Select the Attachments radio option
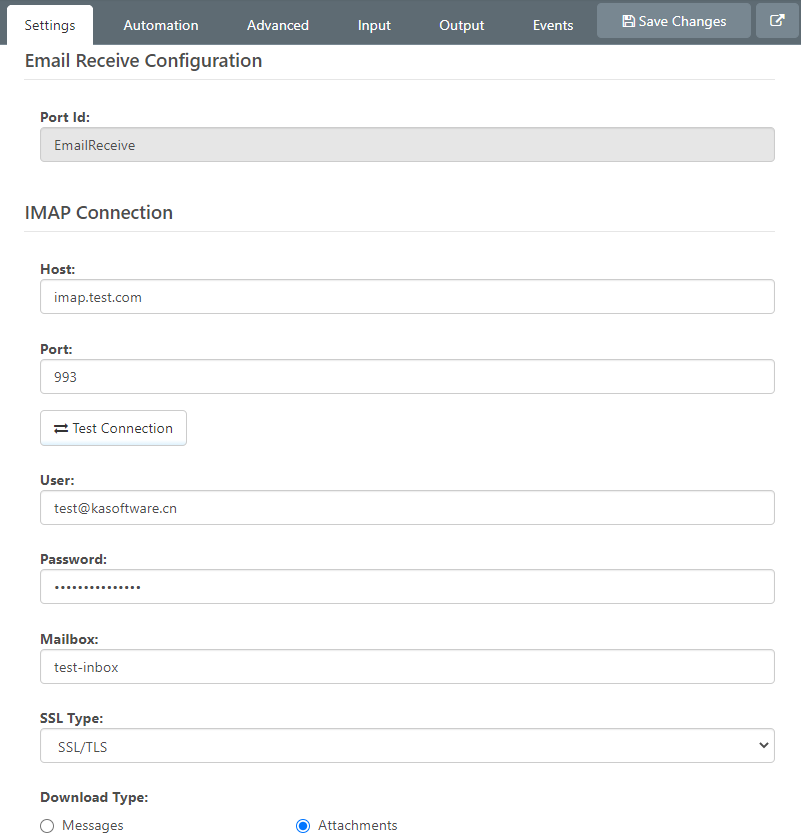The image size is (801, 839). pos(303,826)
